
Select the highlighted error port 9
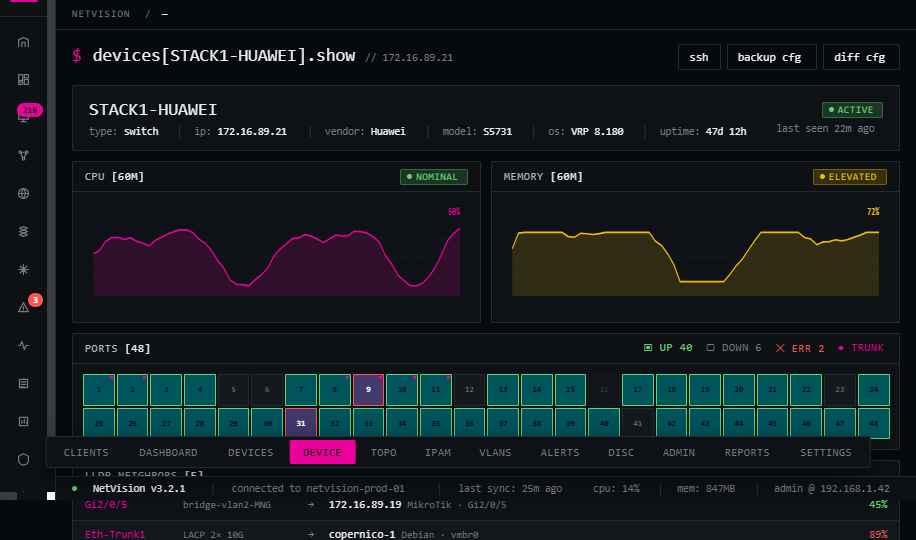[368, 390]
